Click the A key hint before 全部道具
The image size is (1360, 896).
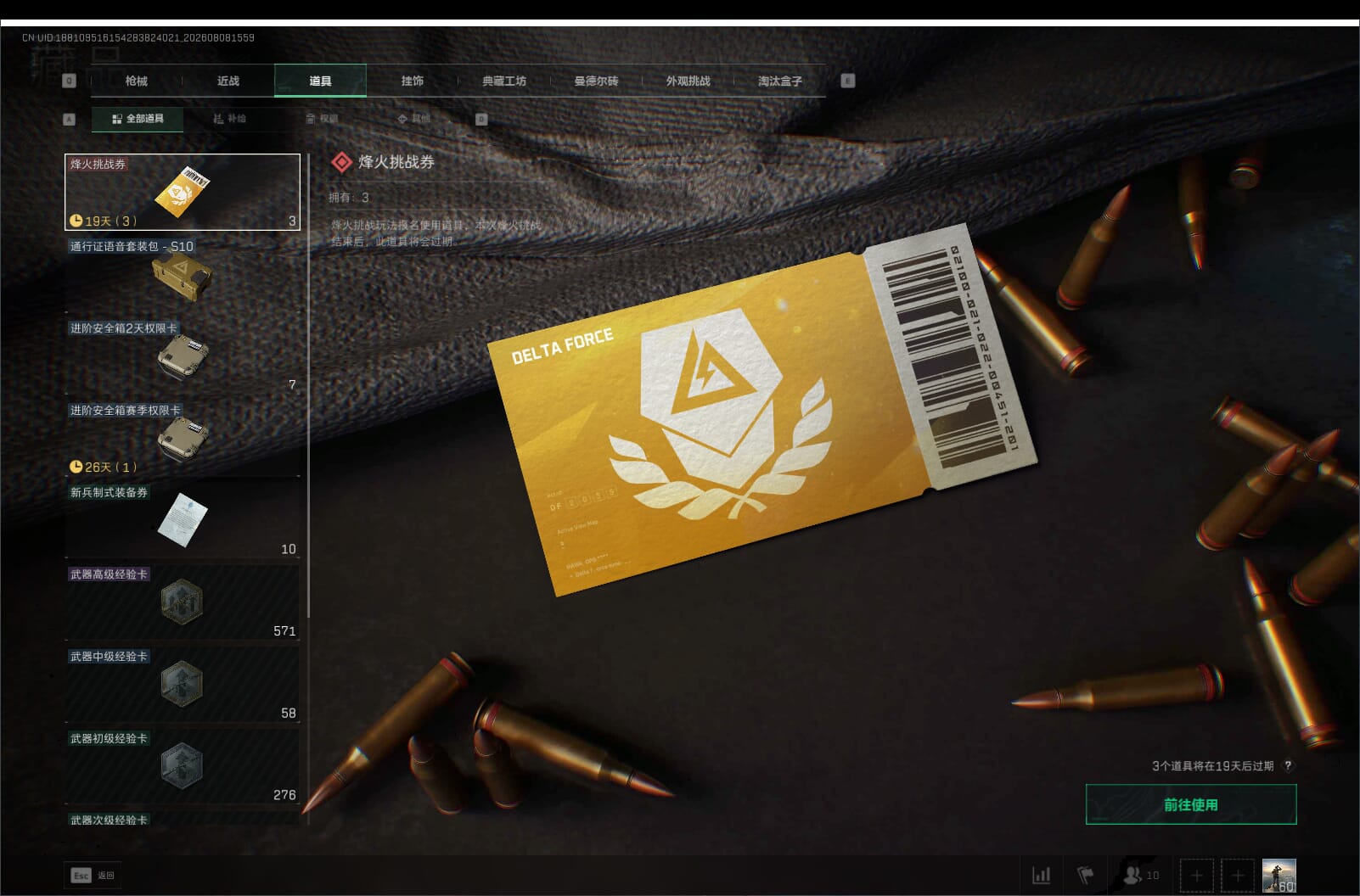tap(70, 120)
